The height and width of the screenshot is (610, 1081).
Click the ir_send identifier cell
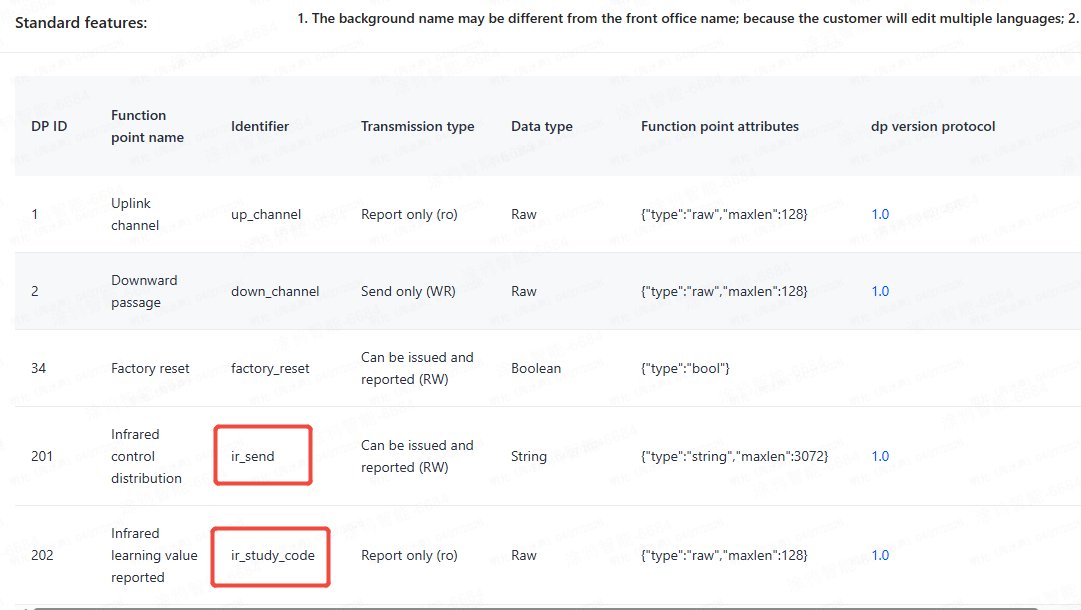pyautogui.click(x=252, y=456)
